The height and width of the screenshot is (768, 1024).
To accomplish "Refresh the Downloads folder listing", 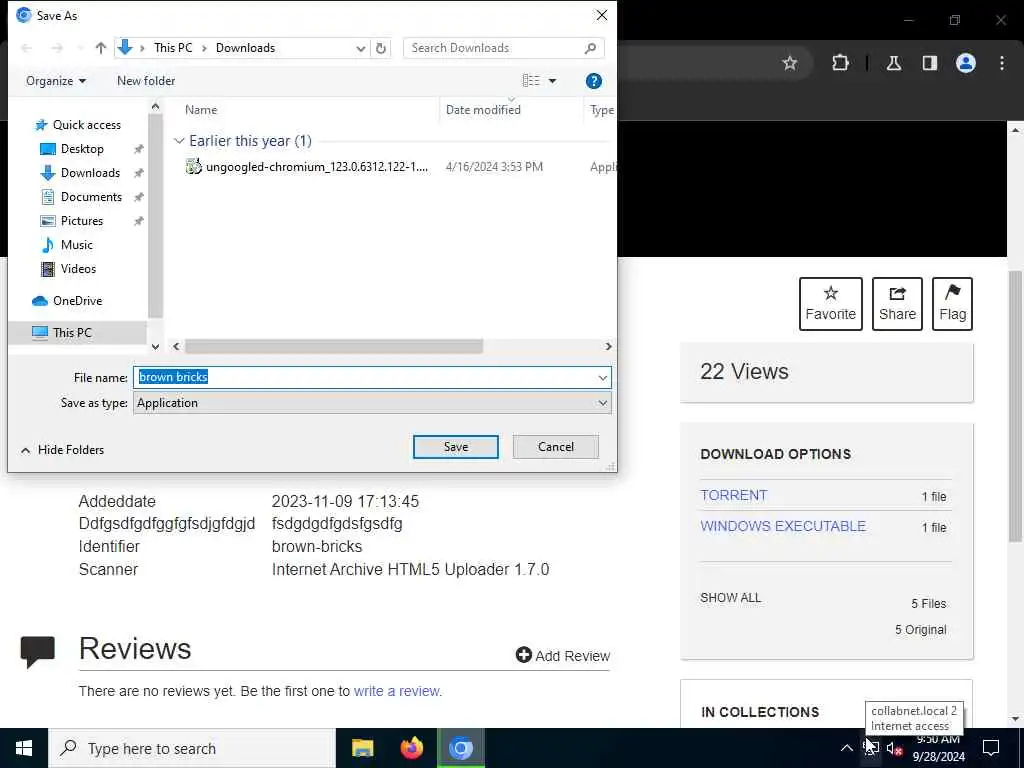I will click(x=381, y=48).
